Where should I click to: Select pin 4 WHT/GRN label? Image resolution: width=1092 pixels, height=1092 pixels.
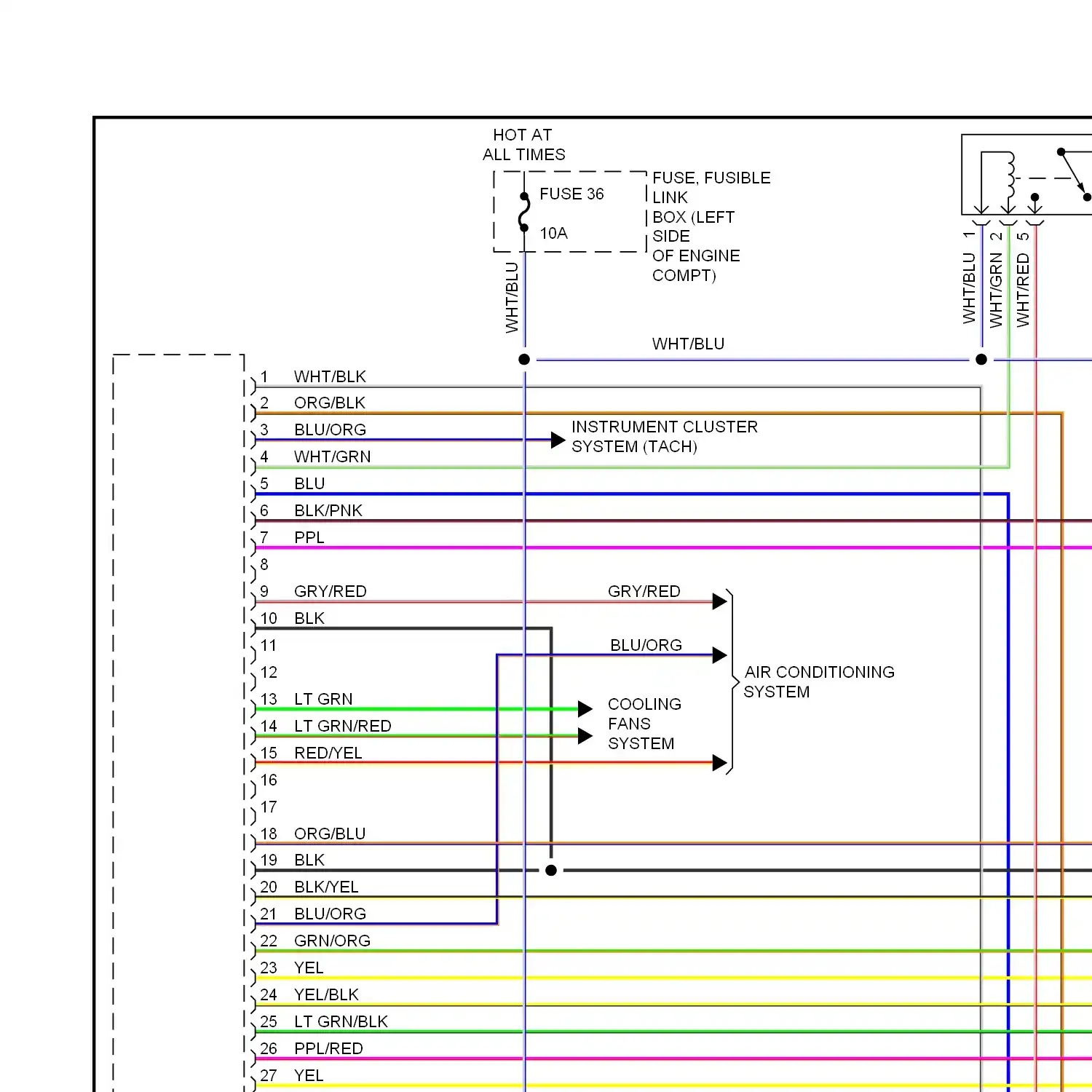point(332,456)
